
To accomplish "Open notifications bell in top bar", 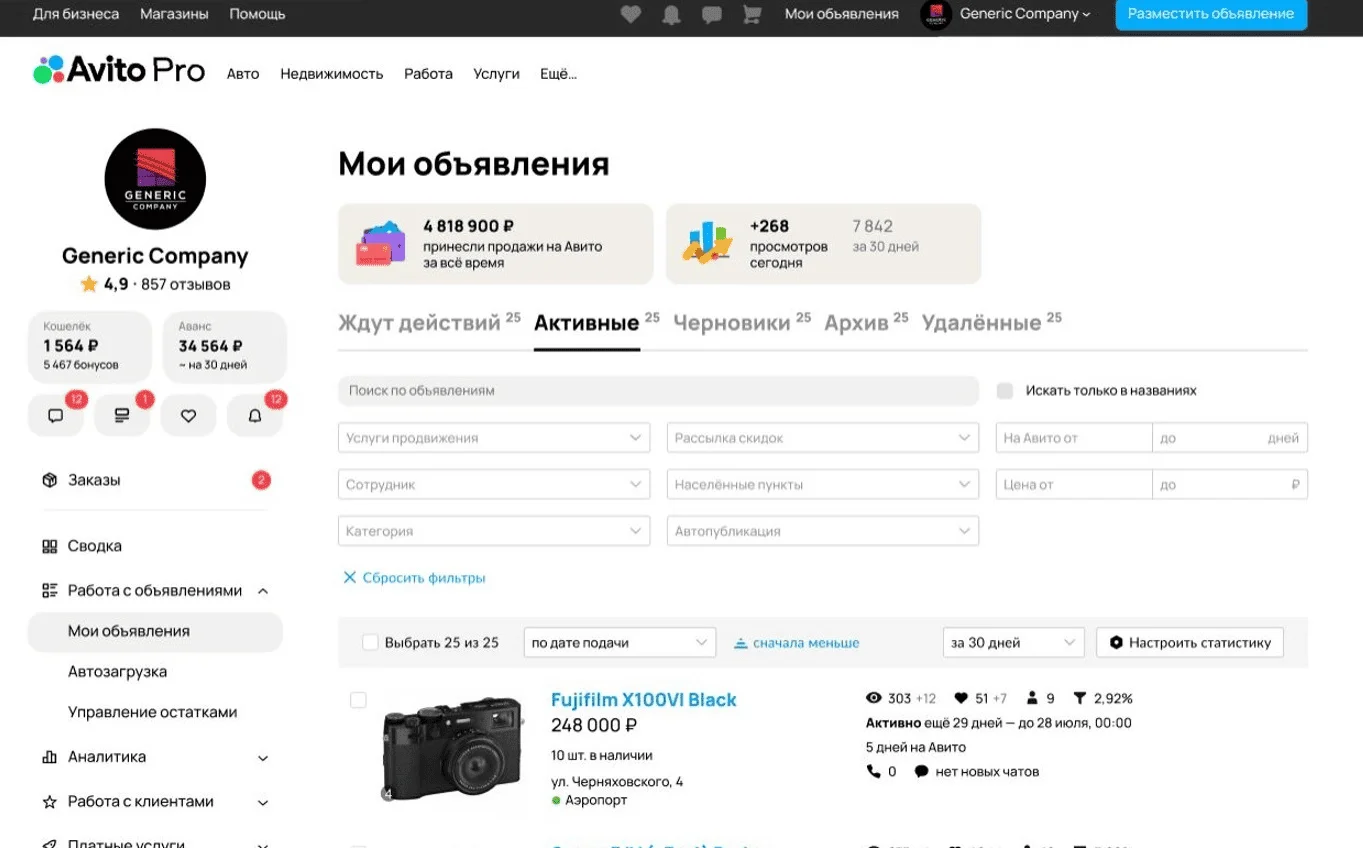I will (672, 14).
